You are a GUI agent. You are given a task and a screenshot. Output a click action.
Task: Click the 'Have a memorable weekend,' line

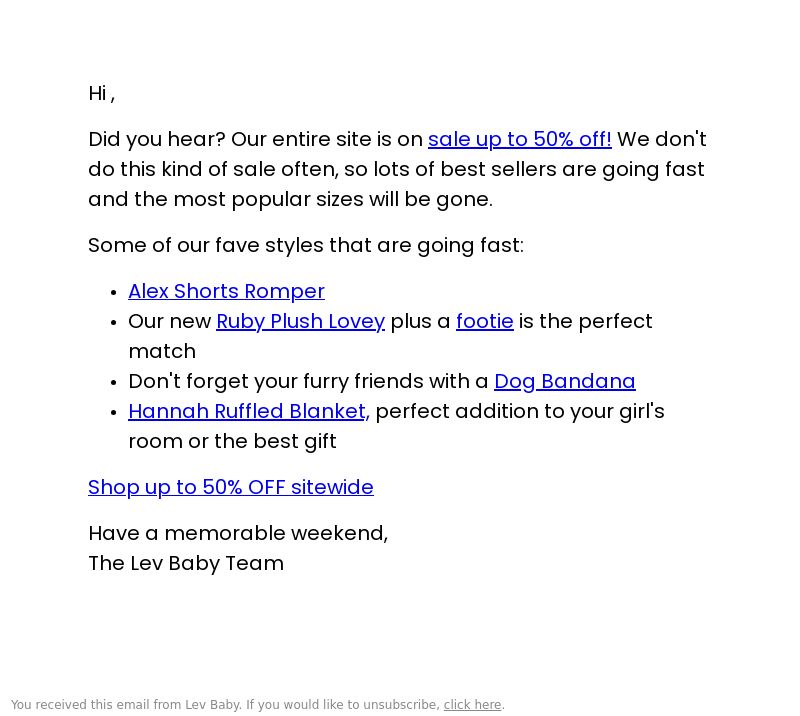238,533
